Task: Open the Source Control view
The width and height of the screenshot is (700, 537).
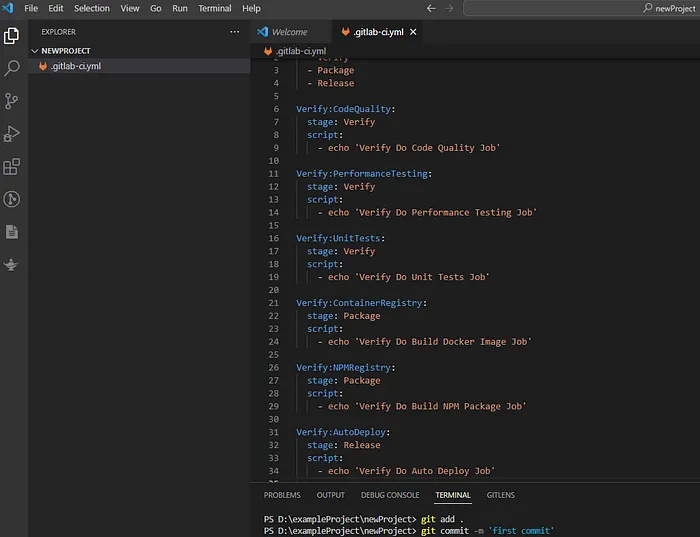Action: pyautogui.click(x=12, y=101)
